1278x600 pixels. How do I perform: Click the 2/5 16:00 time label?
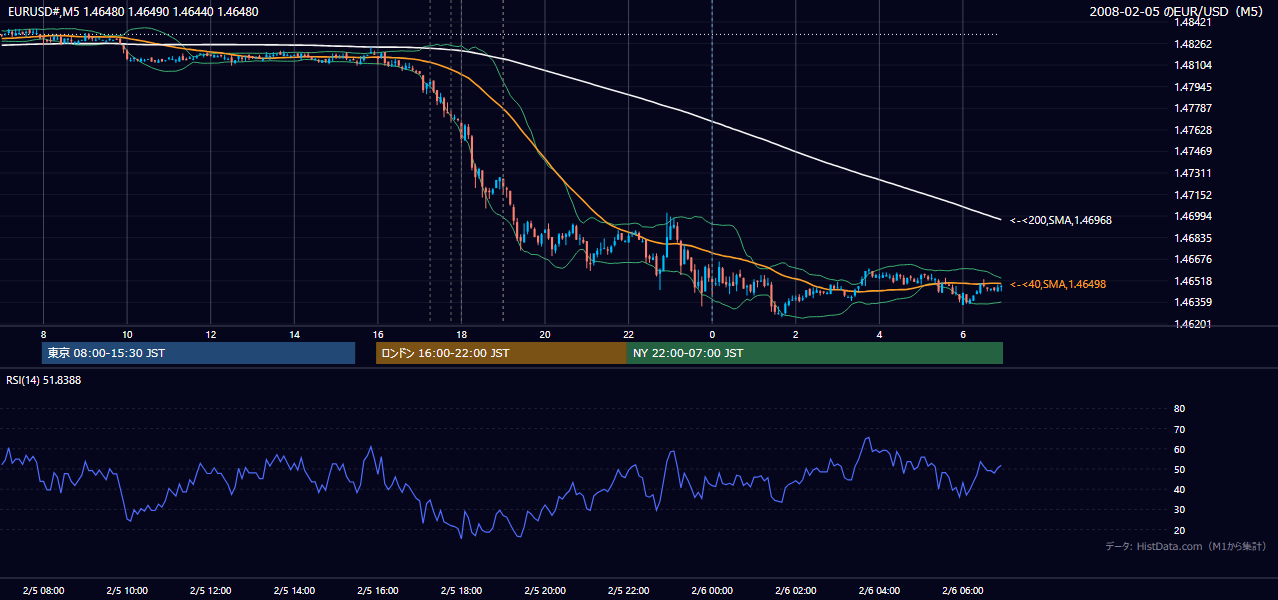point(377,591)
